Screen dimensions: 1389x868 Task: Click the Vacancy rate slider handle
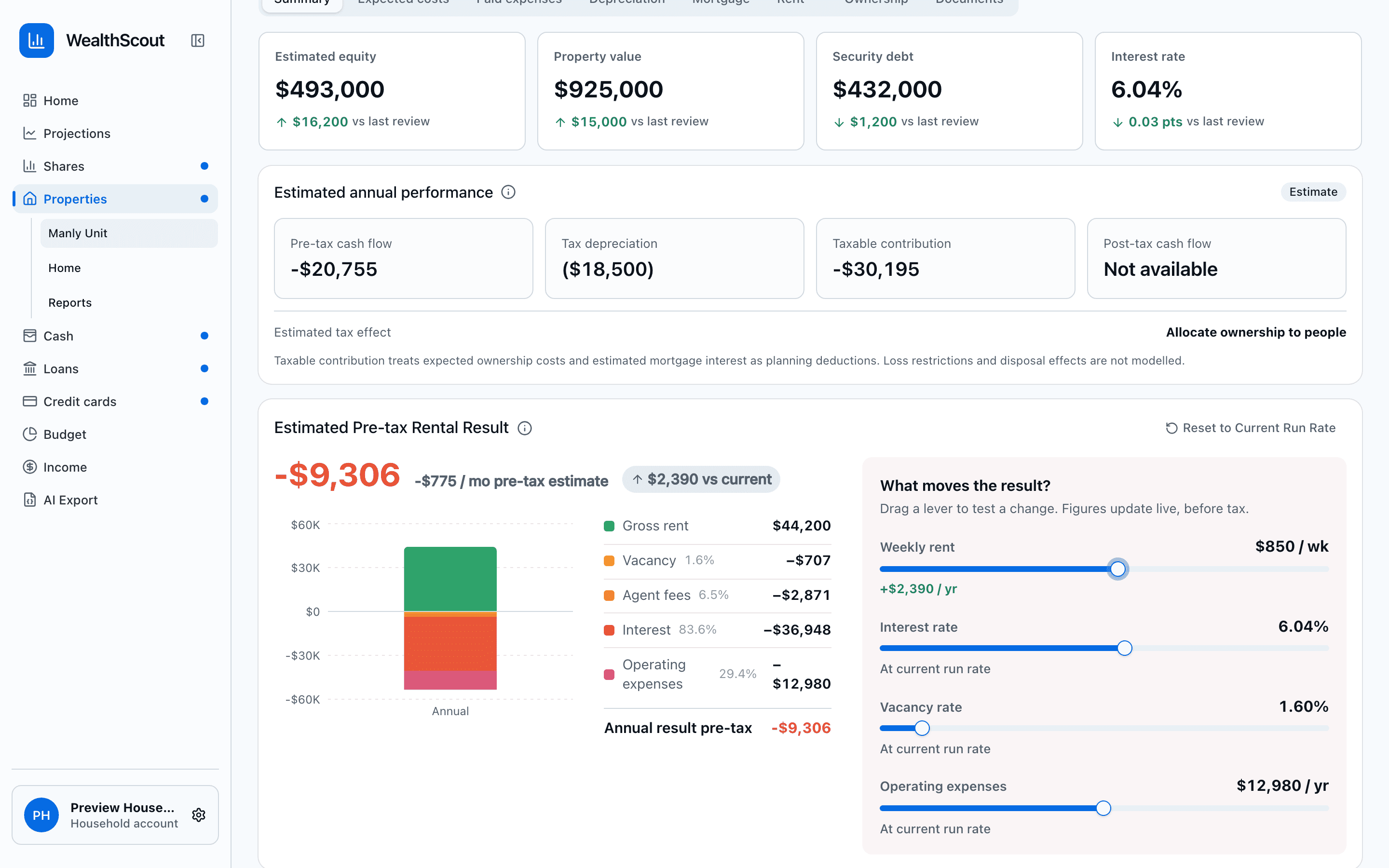click(x=922, y=728)
